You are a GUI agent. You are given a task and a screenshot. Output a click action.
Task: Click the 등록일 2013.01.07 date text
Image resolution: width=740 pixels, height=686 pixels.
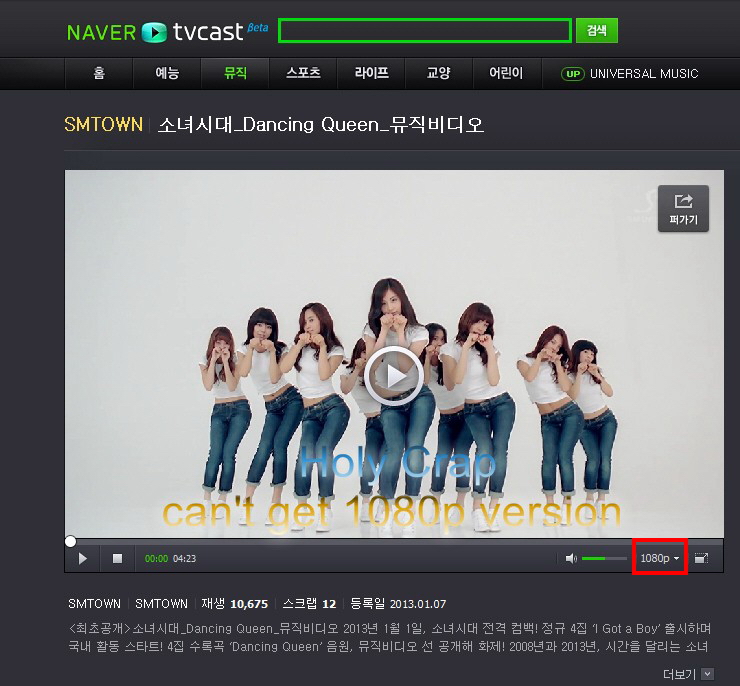[x=398, y=604]
